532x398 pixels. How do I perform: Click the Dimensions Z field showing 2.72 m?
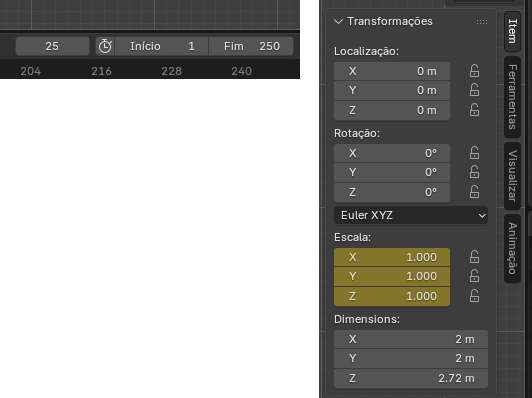(x=411, y=378)
